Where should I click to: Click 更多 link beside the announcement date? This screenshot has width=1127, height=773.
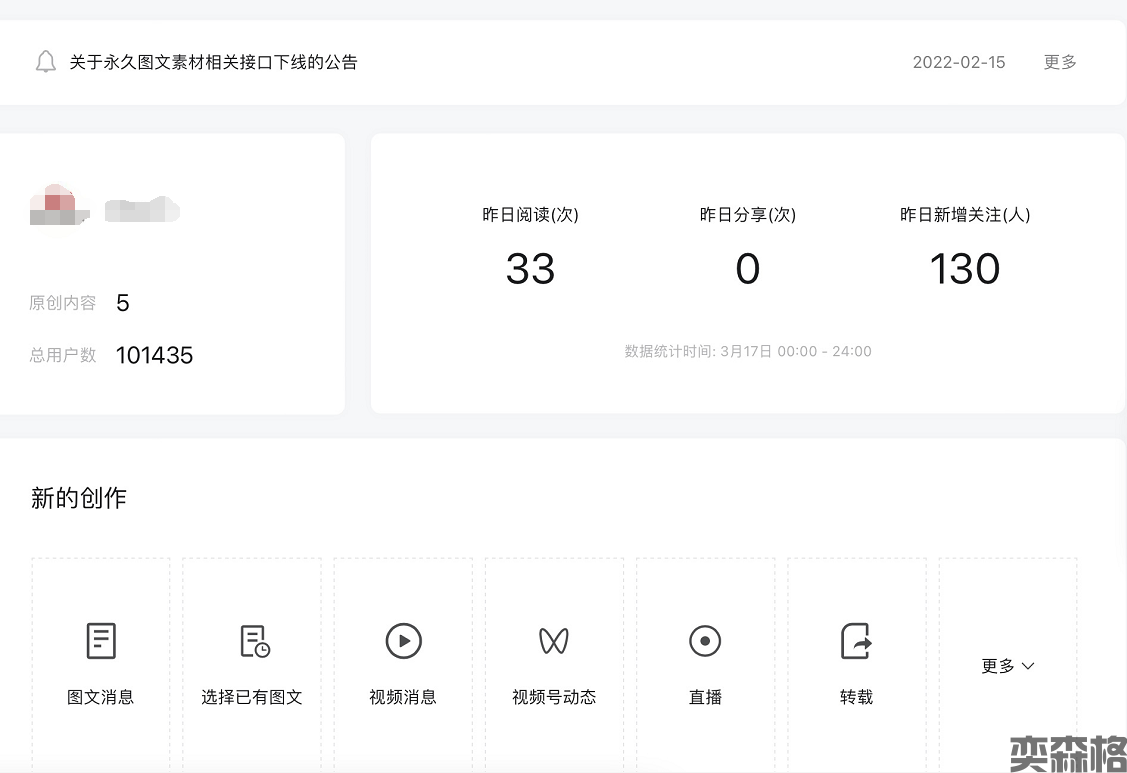tap(1060, 62)
